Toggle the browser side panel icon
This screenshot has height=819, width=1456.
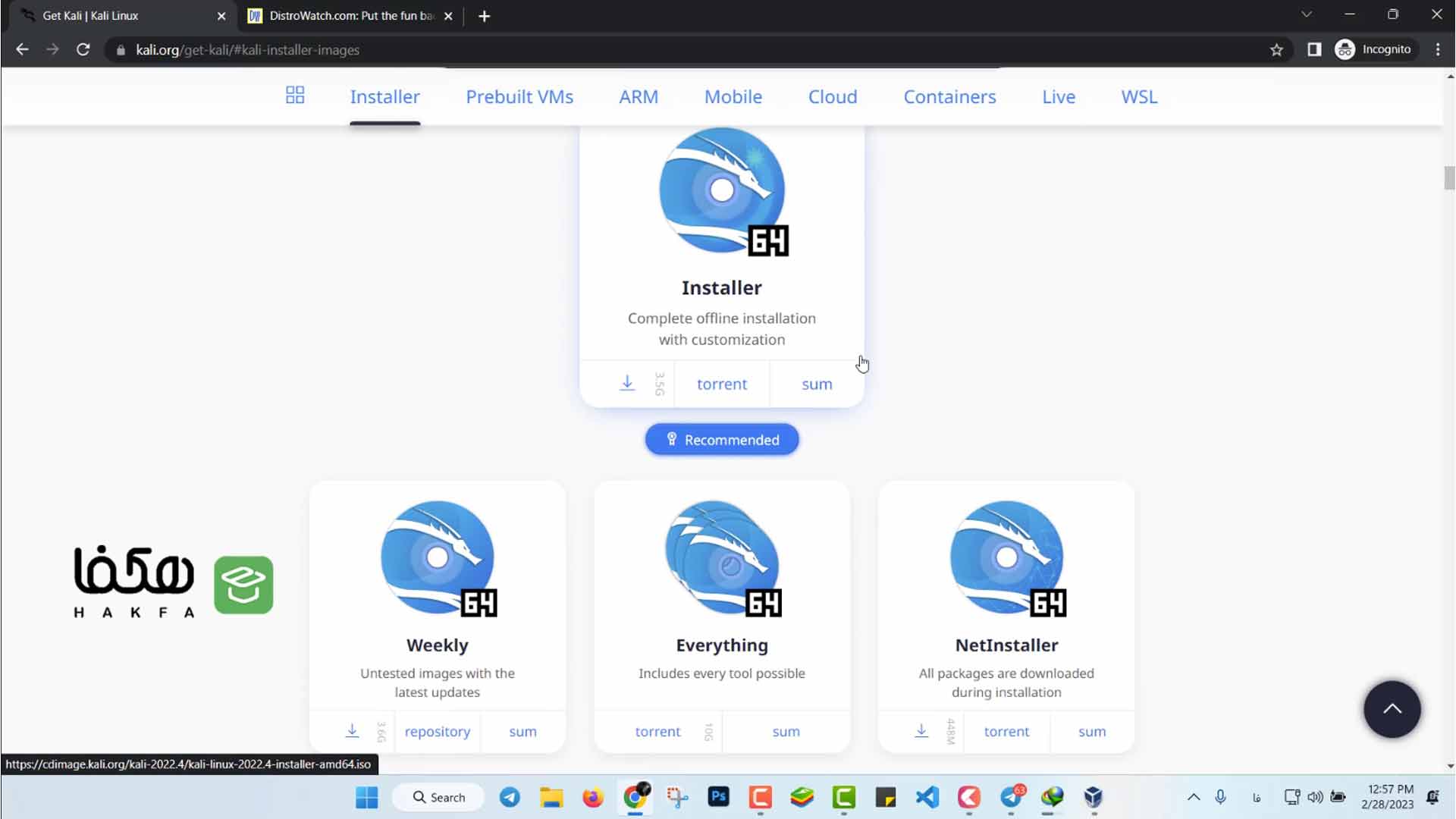tap(1314, 50)
